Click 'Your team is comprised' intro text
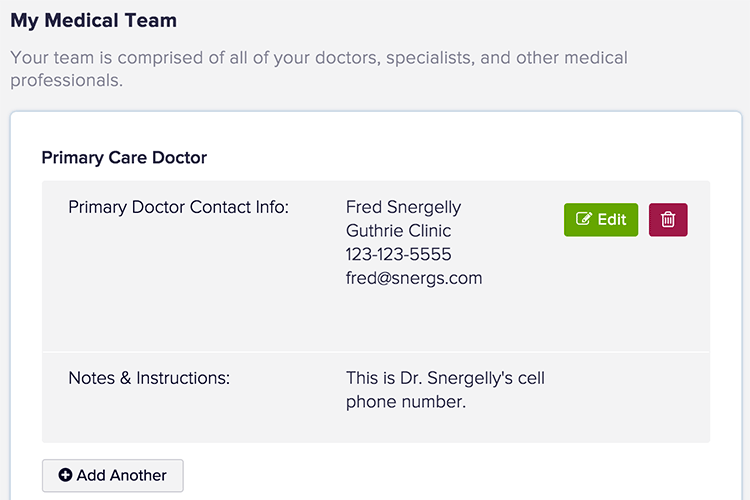 point(100,57)
